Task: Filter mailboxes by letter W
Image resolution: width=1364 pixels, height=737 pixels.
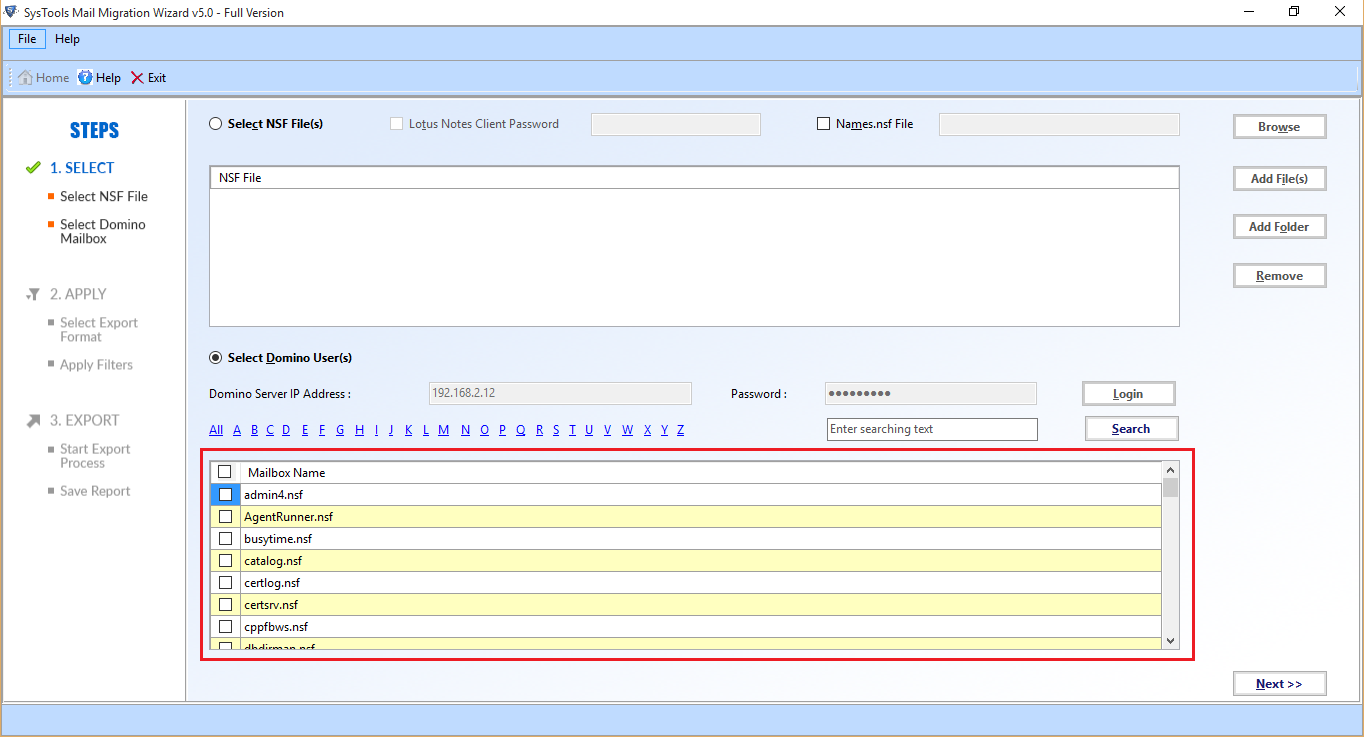Action: pyautogui.click(x=628, y=430)
